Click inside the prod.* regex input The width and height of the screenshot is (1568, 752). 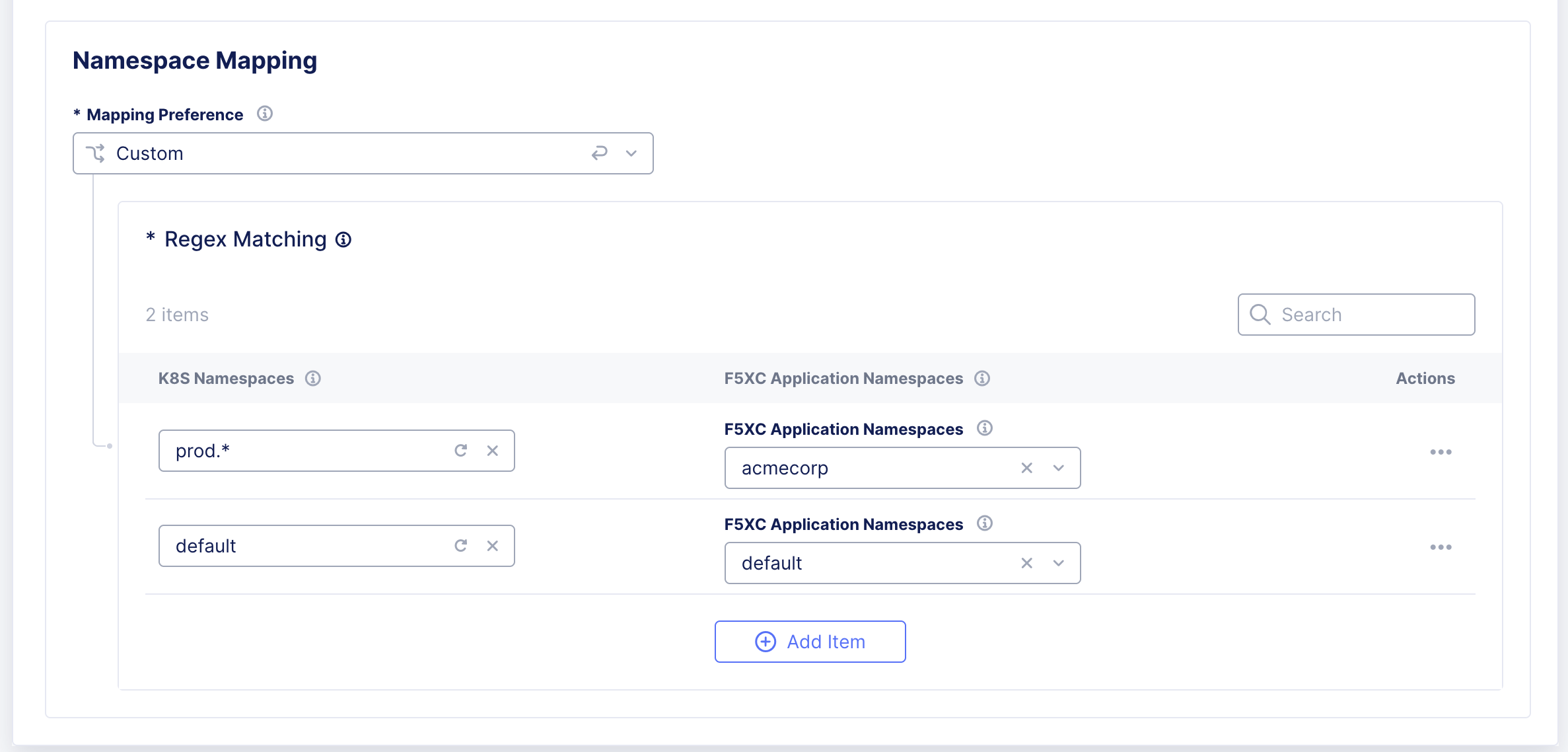click(297, 450)
